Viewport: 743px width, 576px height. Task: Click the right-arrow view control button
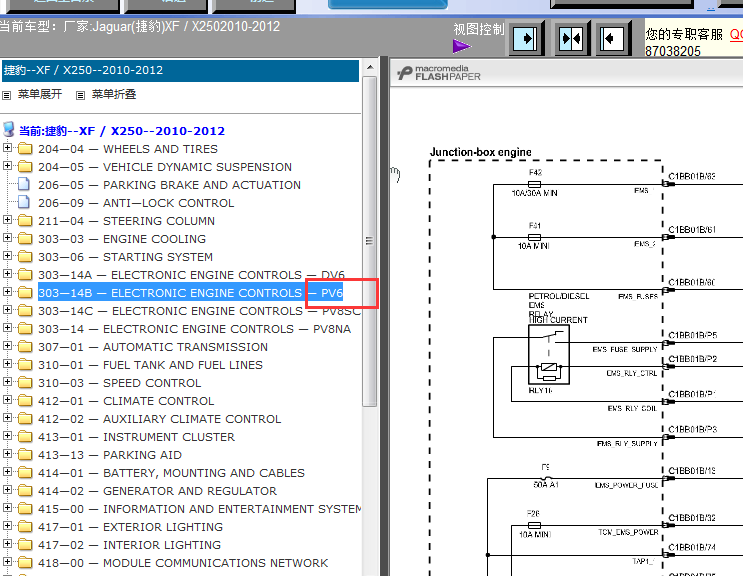(x=526, y=38)
